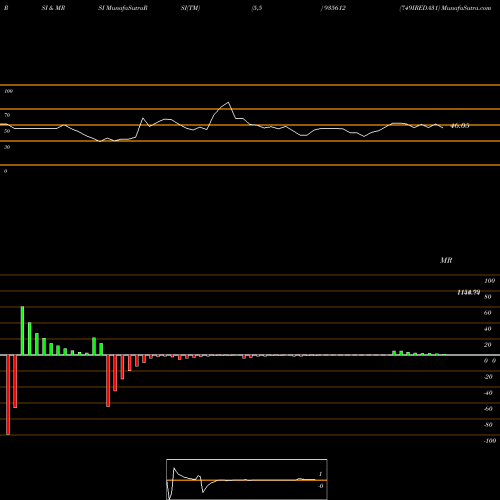This screenshot has width=500, height=500.
Task: Open the mini overview chart thumbnail at bottom
Action: [x=247, y=479]
